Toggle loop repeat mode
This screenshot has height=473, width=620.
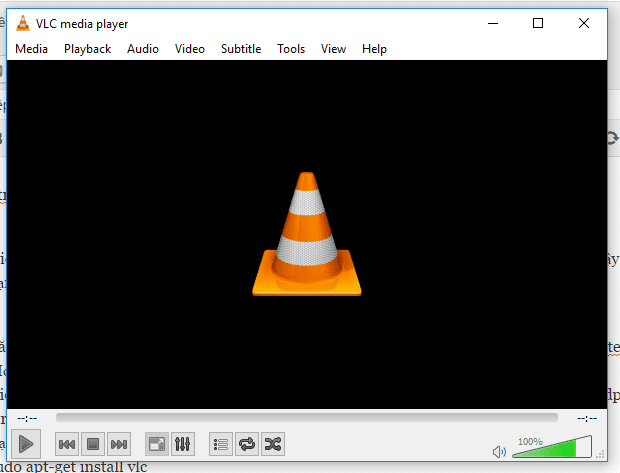pos(247,443)
